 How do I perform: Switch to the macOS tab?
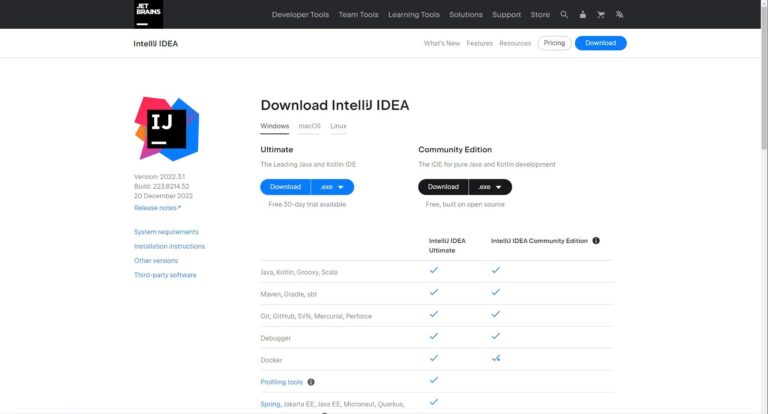pos(310,126)
